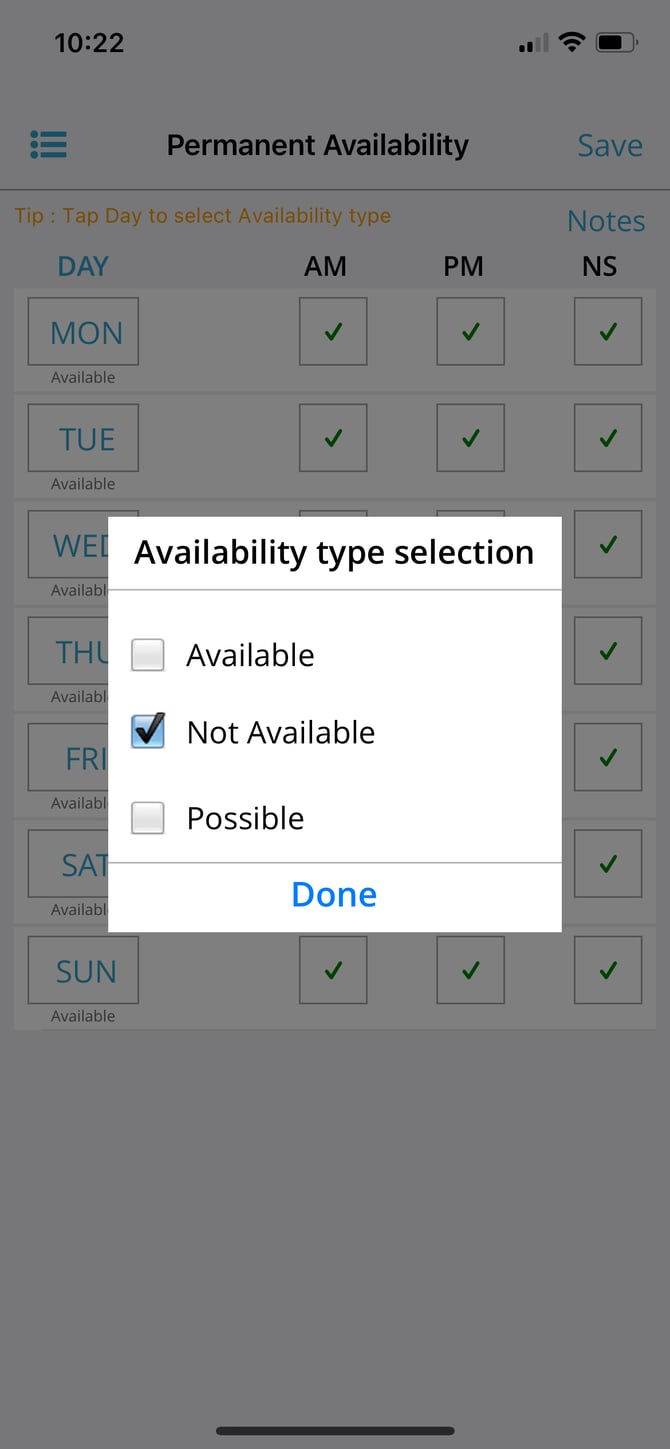Open the Notes link
Screen dimensions: 670x1449
coord(606,221)
